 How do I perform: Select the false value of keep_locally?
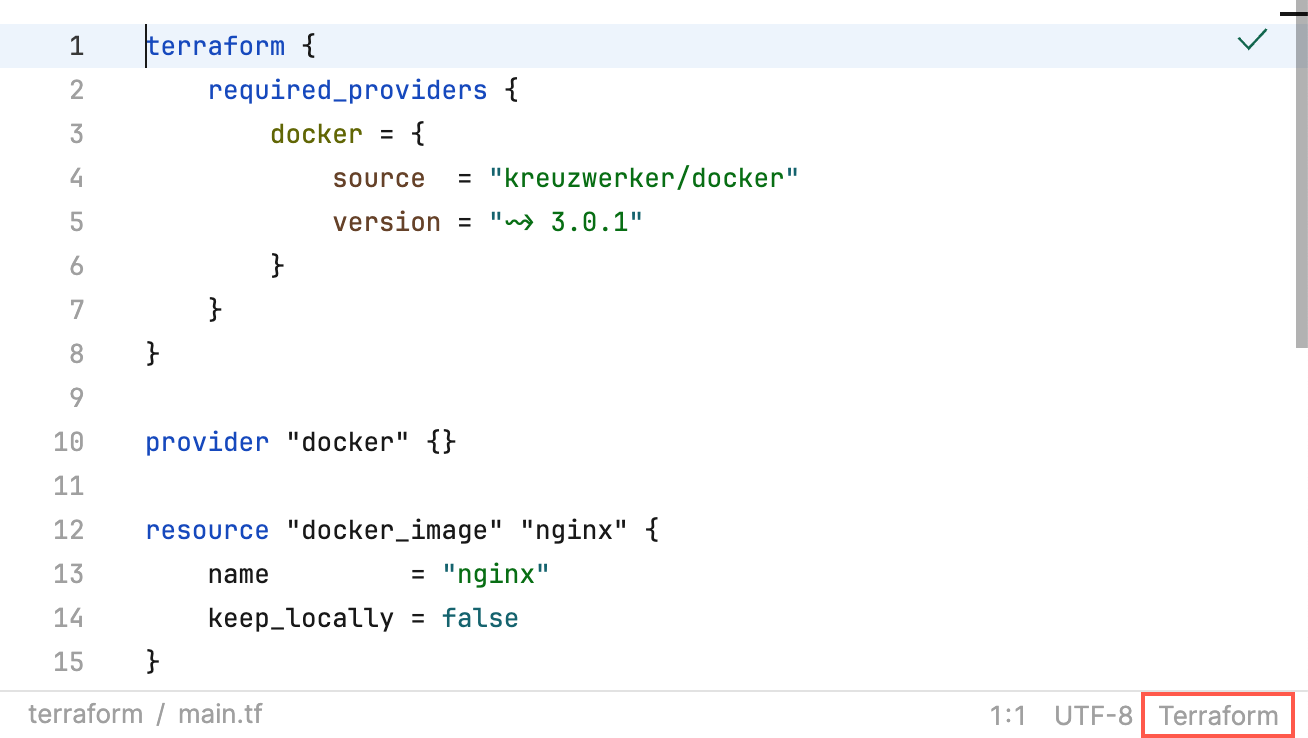(x=480, y=617)
